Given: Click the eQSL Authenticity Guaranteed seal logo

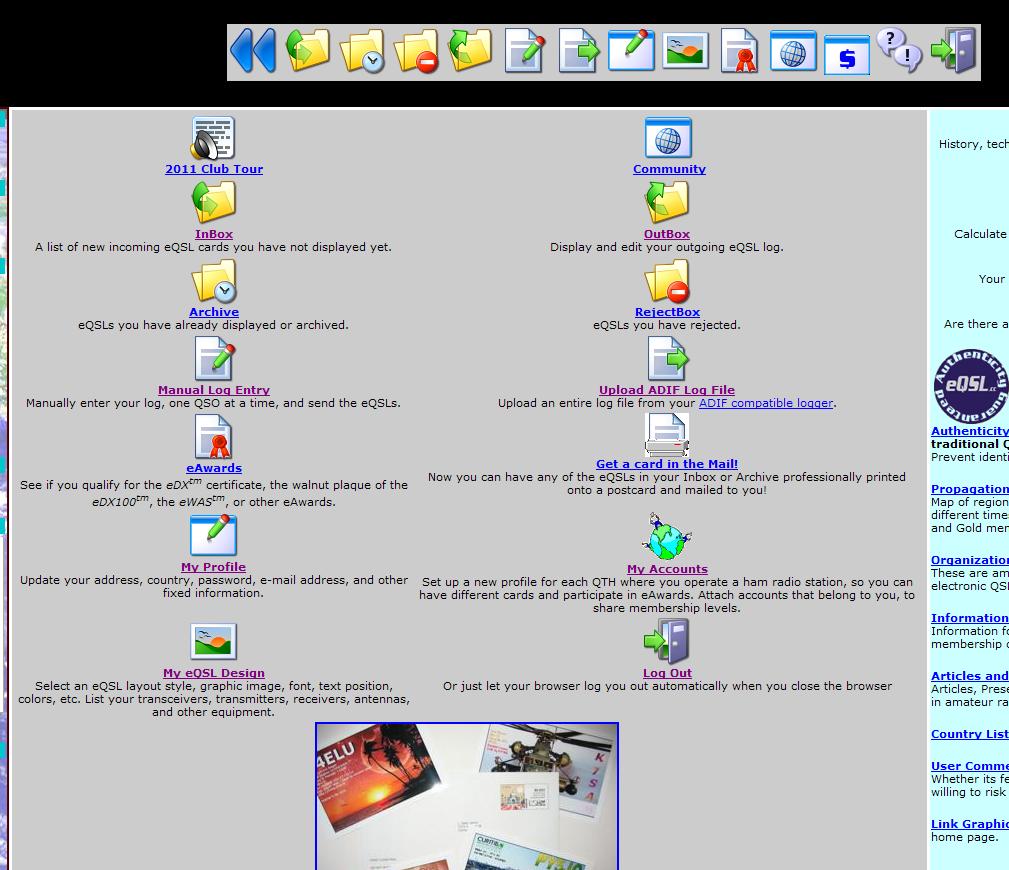Looking at the screenshot, I should (x=971, y=385).
